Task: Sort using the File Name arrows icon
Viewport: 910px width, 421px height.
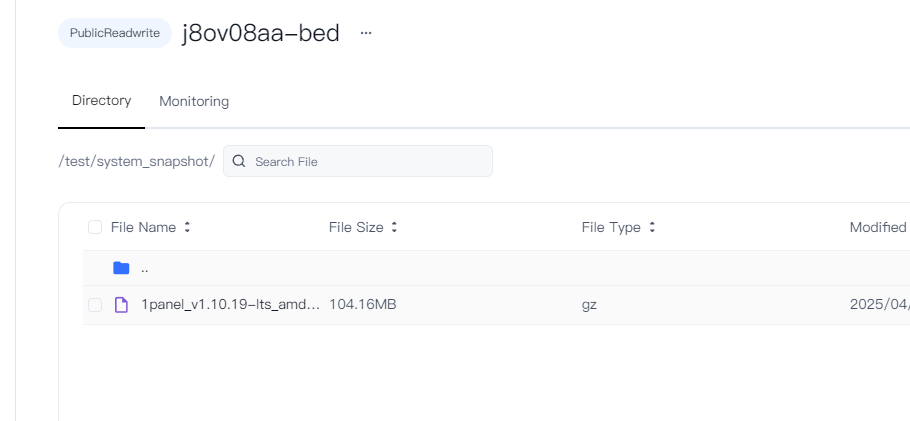Action: coord(187,227)
